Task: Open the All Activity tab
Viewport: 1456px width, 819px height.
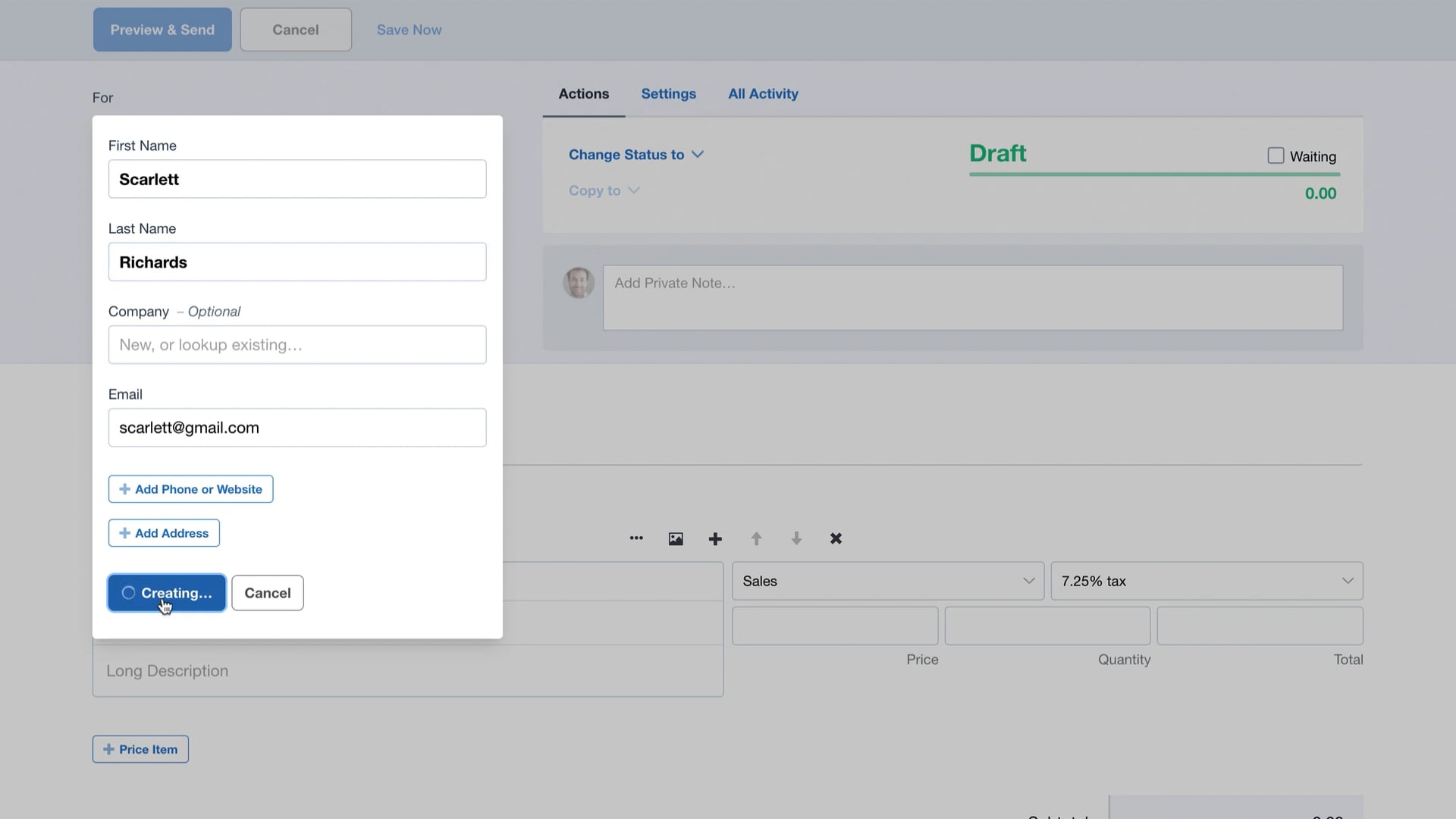Action: tap(763, 93)
